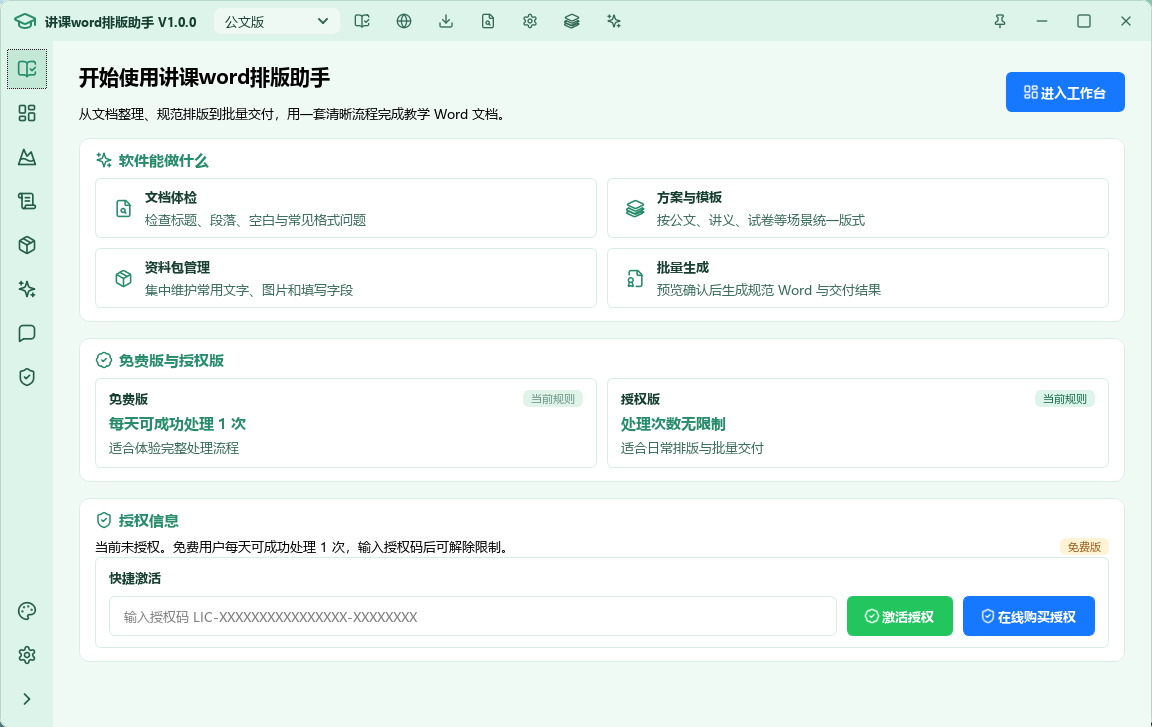Click the orange 免费版 status badge
Image resolution: width=1152 pixels, height=727 pixels.
coord(1084,547)
